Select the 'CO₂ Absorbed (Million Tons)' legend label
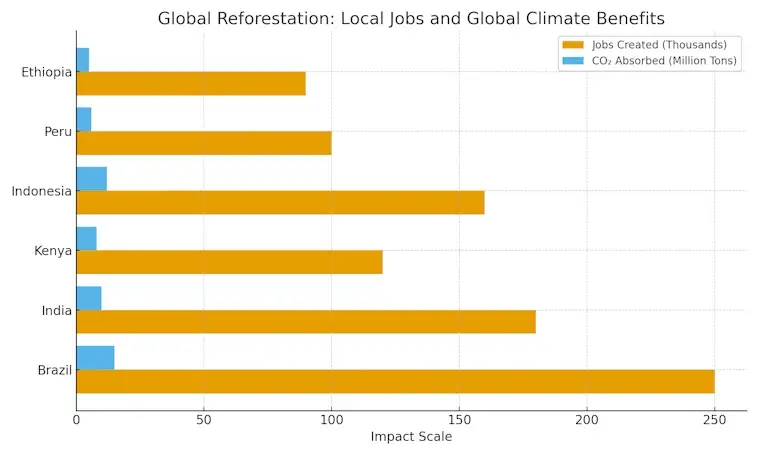758x455 pixels. (664, 61)
